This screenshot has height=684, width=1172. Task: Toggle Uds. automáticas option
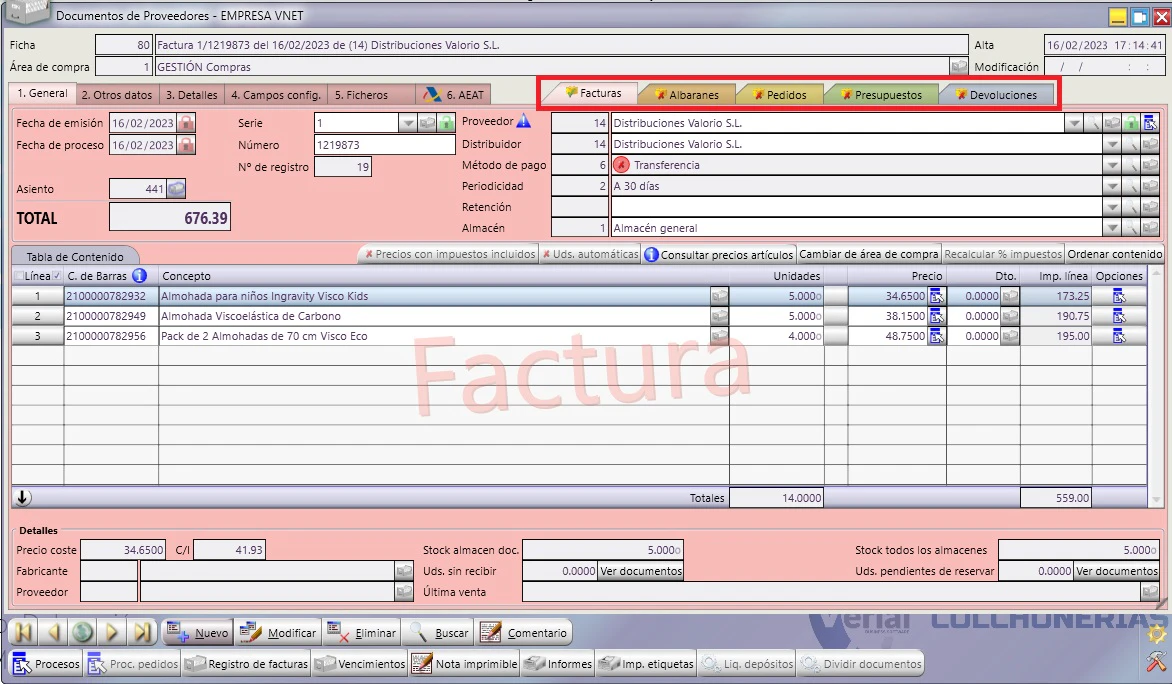tap(590, 254)
